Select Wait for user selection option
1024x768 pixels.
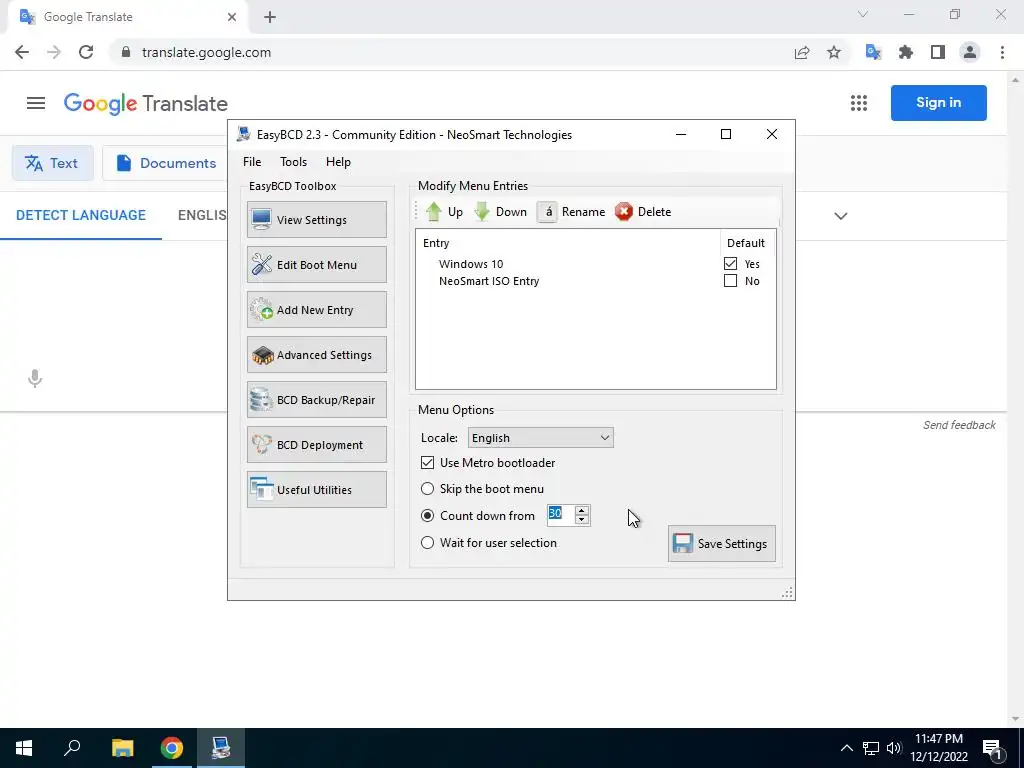[x=427, y=543]
